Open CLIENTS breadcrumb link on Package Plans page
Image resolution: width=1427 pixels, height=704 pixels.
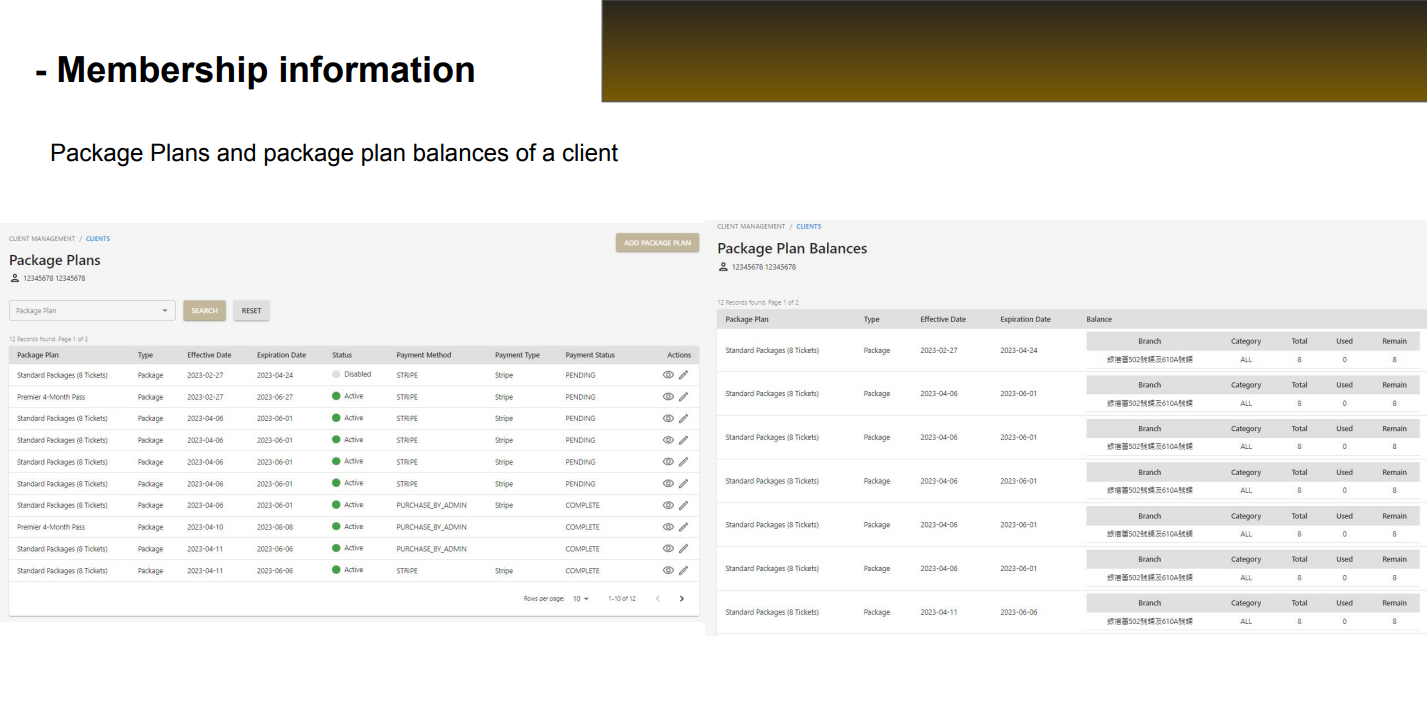coord(98,239)
